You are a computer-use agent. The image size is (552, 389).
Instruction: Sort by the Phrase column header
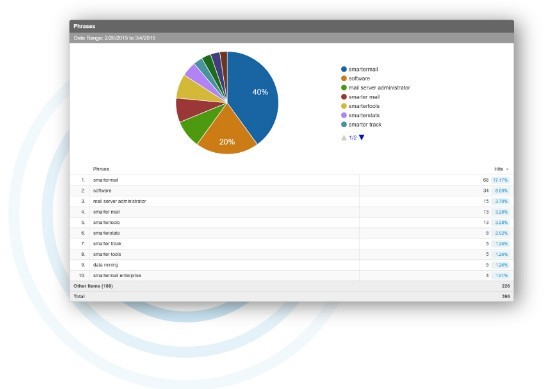[x=101, y=169]
